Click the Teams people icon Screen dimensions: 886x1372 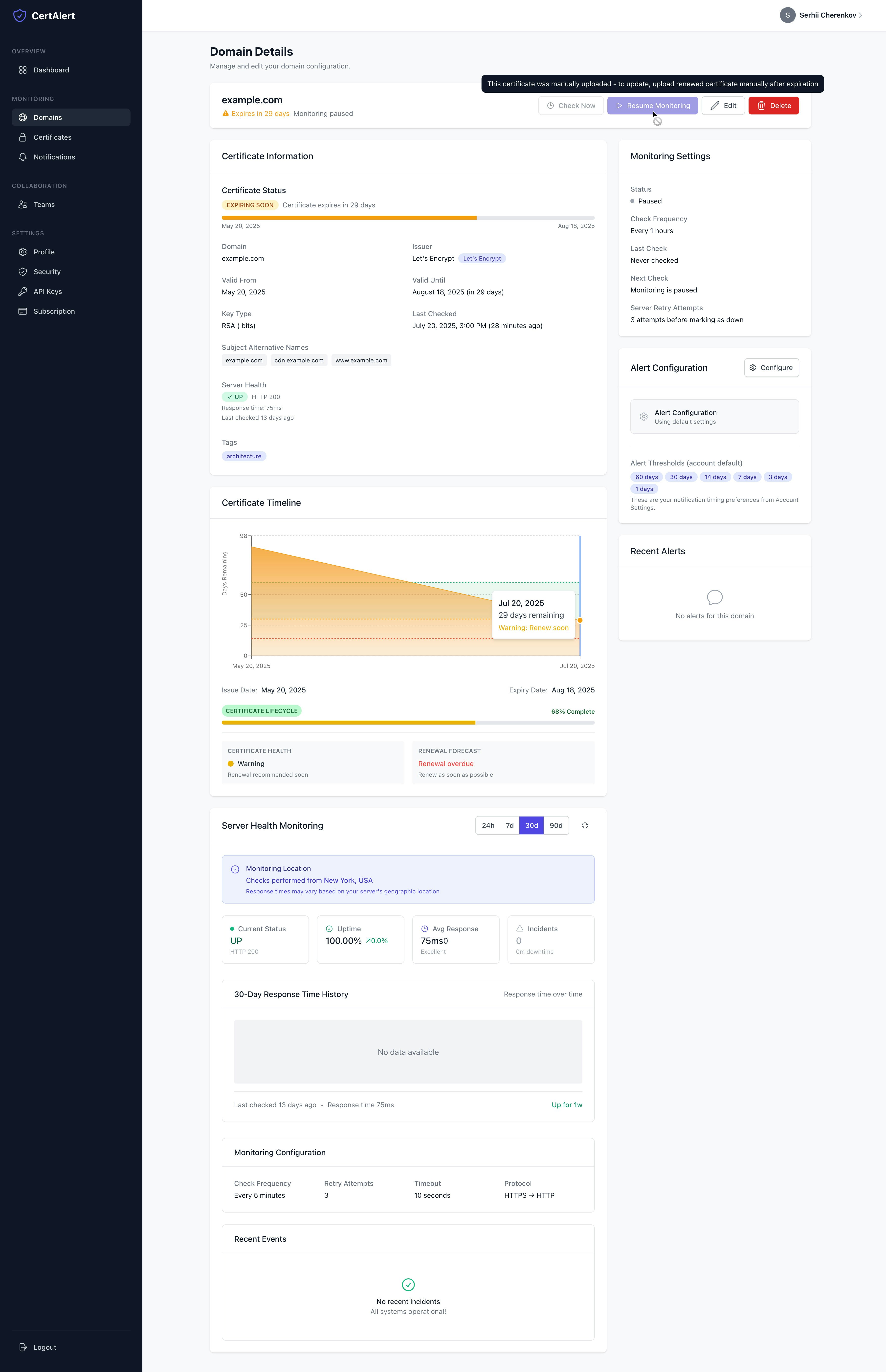tap(22, 205)
